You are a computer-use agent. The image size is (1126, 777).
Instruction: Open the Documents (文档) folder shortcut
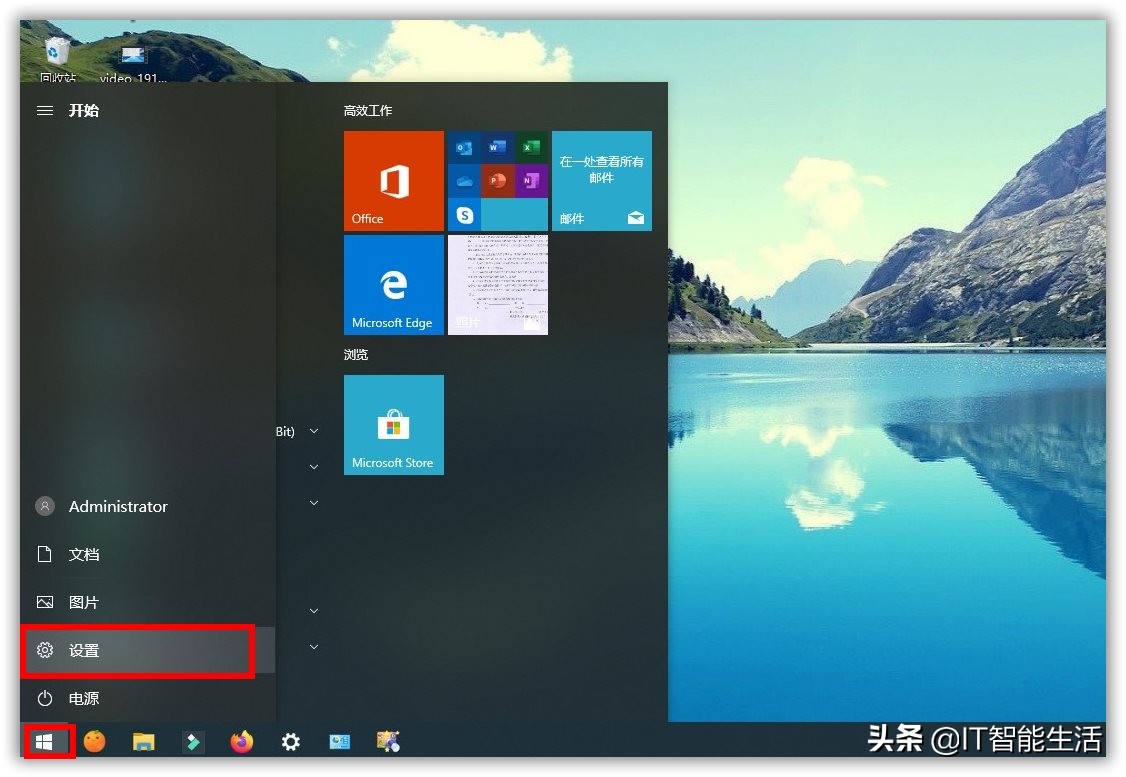pos(84,555)
